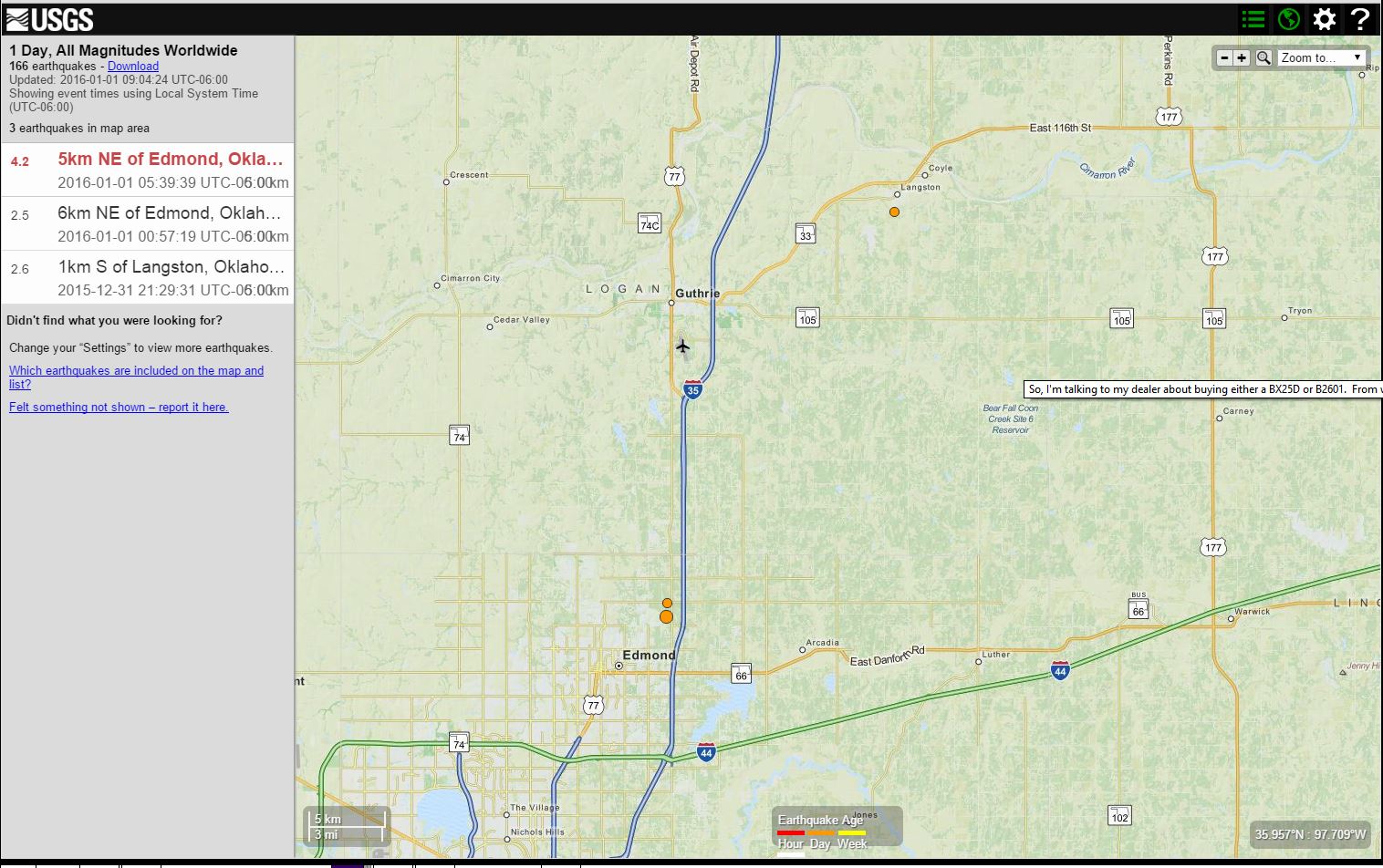Click the green globe map icon
Screen dimensions: 1383x868
[1288, 19]
